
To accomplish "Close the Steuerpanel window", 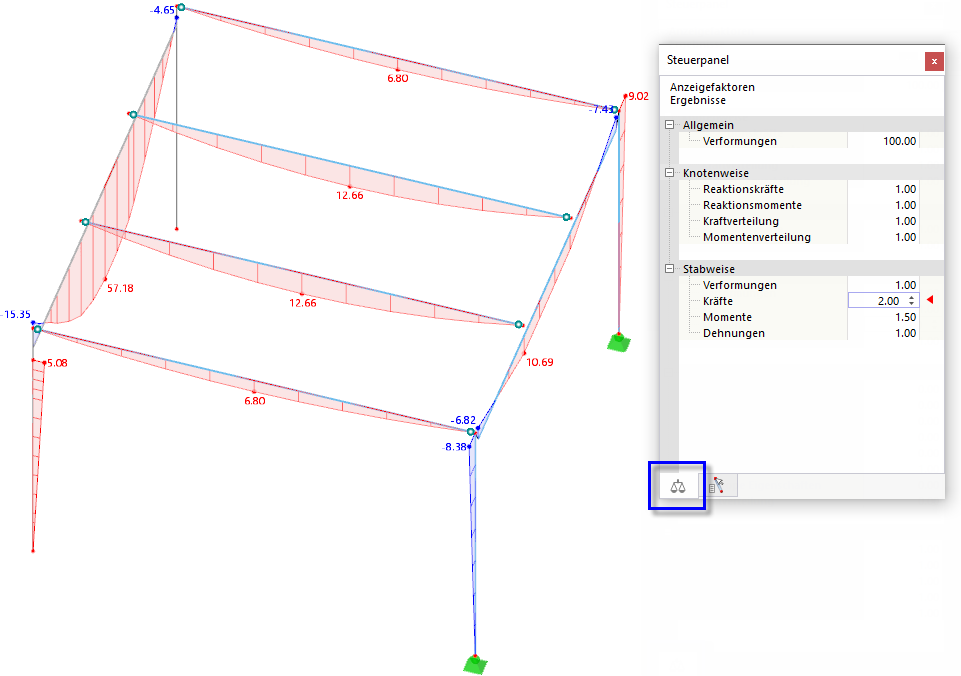I will pos(933,61).
